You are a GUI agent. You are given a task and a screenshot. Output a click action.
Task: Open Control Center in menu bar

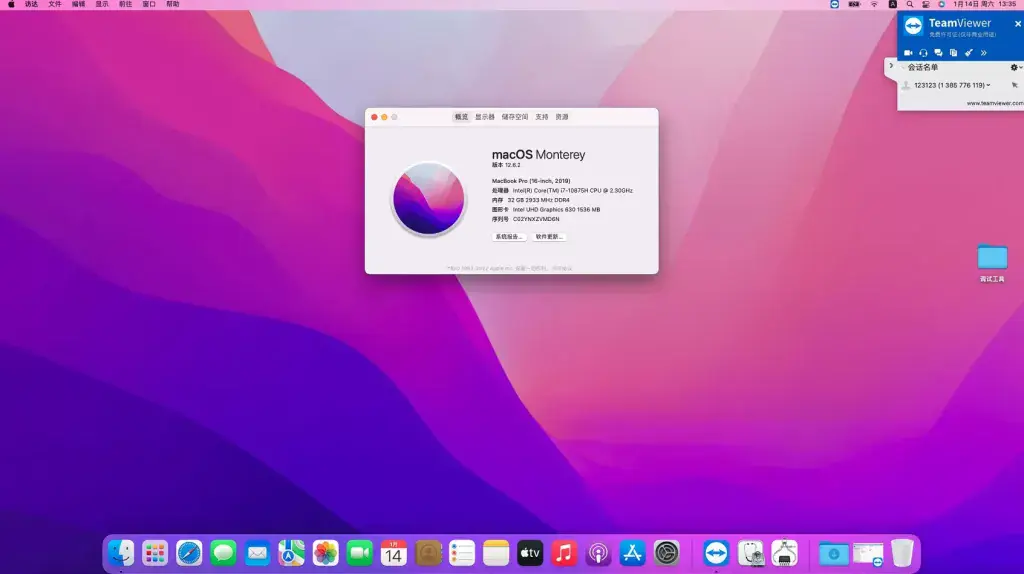click(925, 5)
